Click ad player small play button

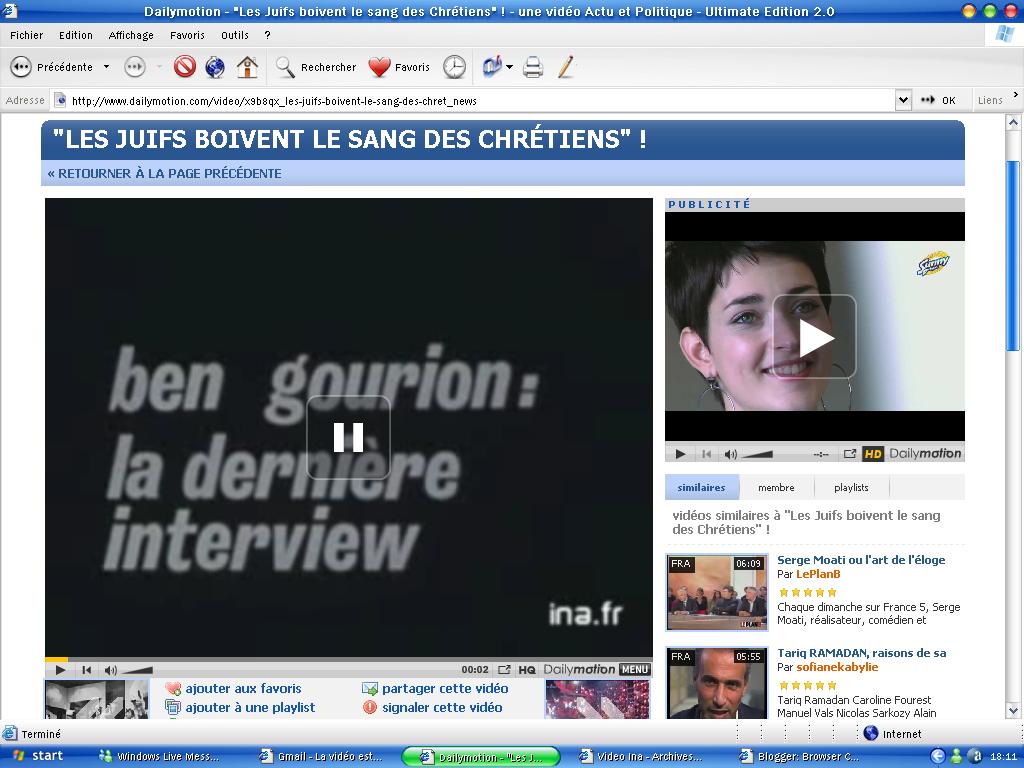(x=680, y=454)
